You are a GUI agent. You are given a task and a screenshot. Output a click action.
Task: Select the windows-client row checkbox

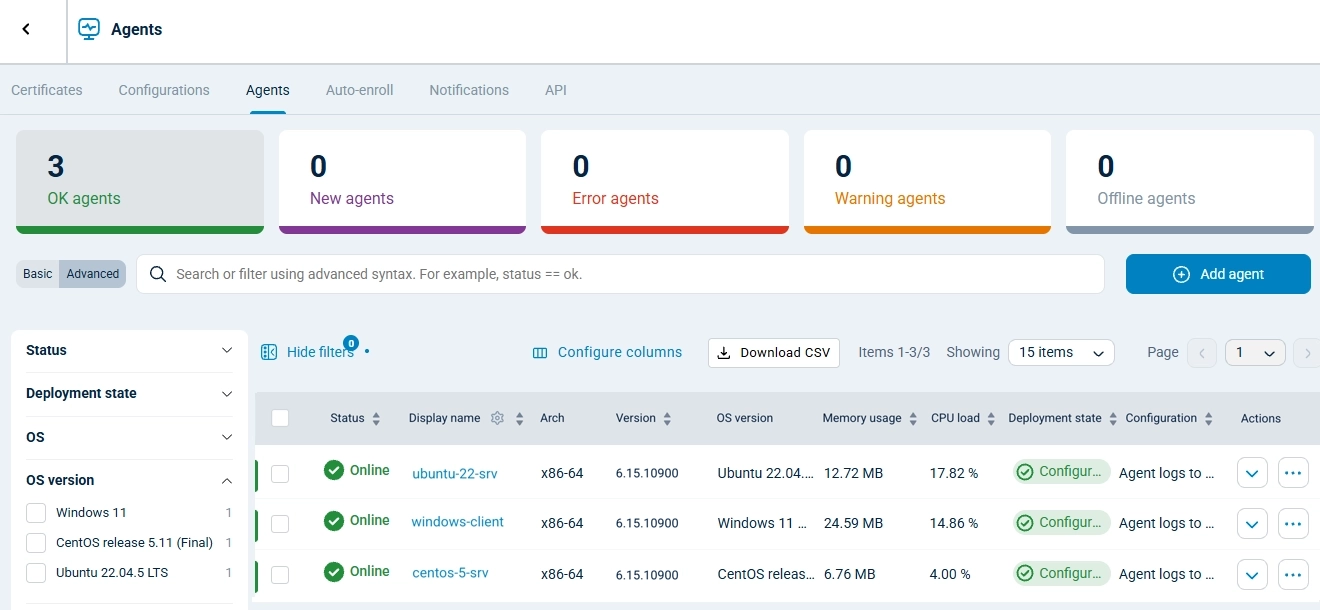280,524
